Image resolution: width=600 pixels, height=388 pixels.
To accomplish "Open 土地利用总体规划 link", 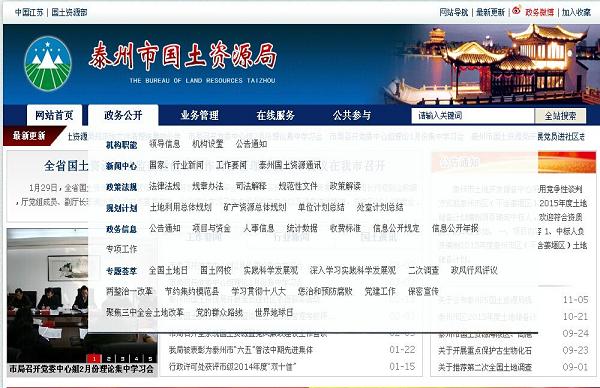I will [180, 207].
